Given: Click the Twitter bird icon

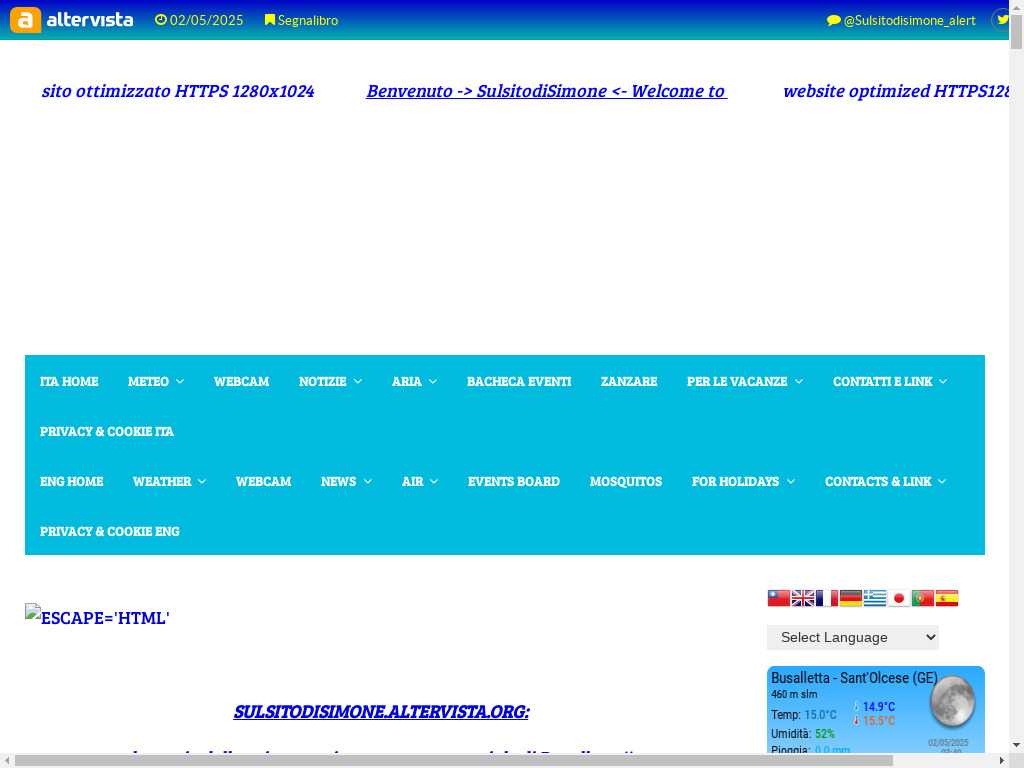Looking at the screenshot, I should click(x=1002, y=20).
